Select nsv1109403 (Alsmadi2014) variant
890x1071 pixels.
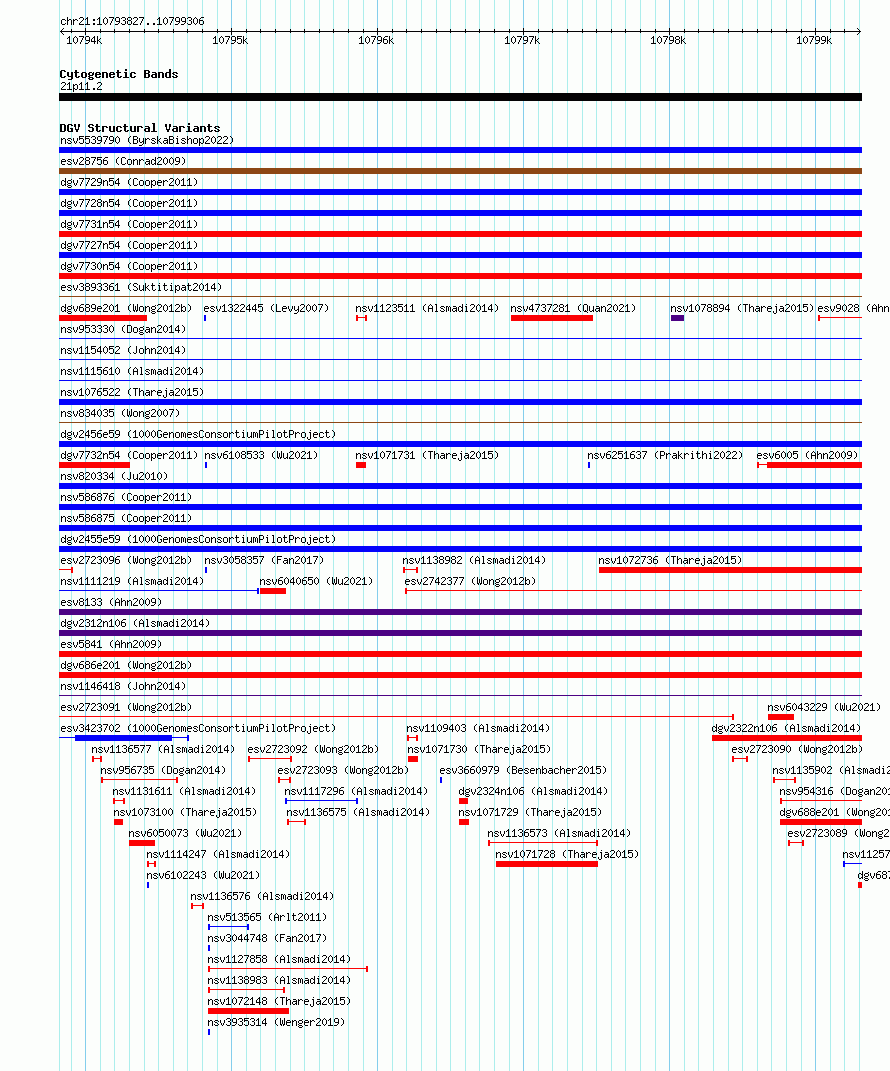pos(478,728)
